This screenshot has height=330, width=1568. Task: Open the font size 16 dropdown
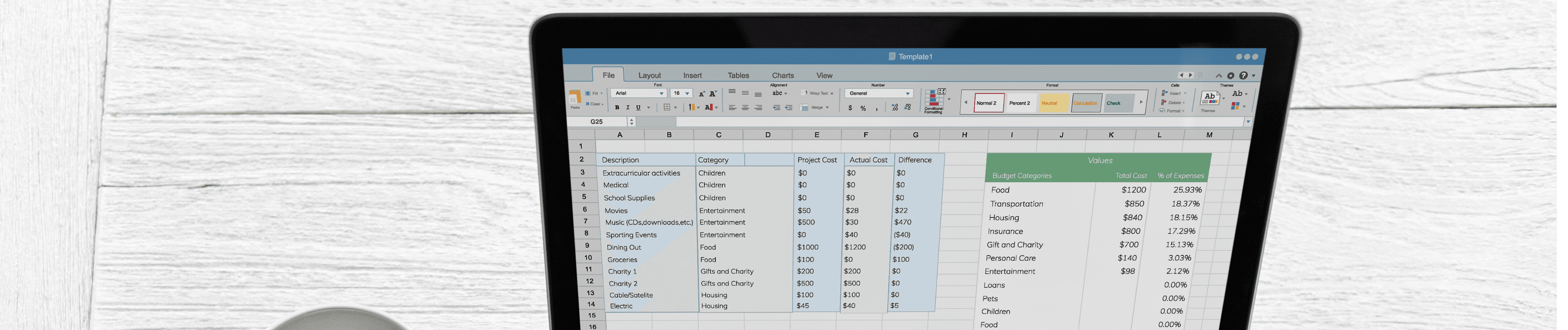coord(687,94)
